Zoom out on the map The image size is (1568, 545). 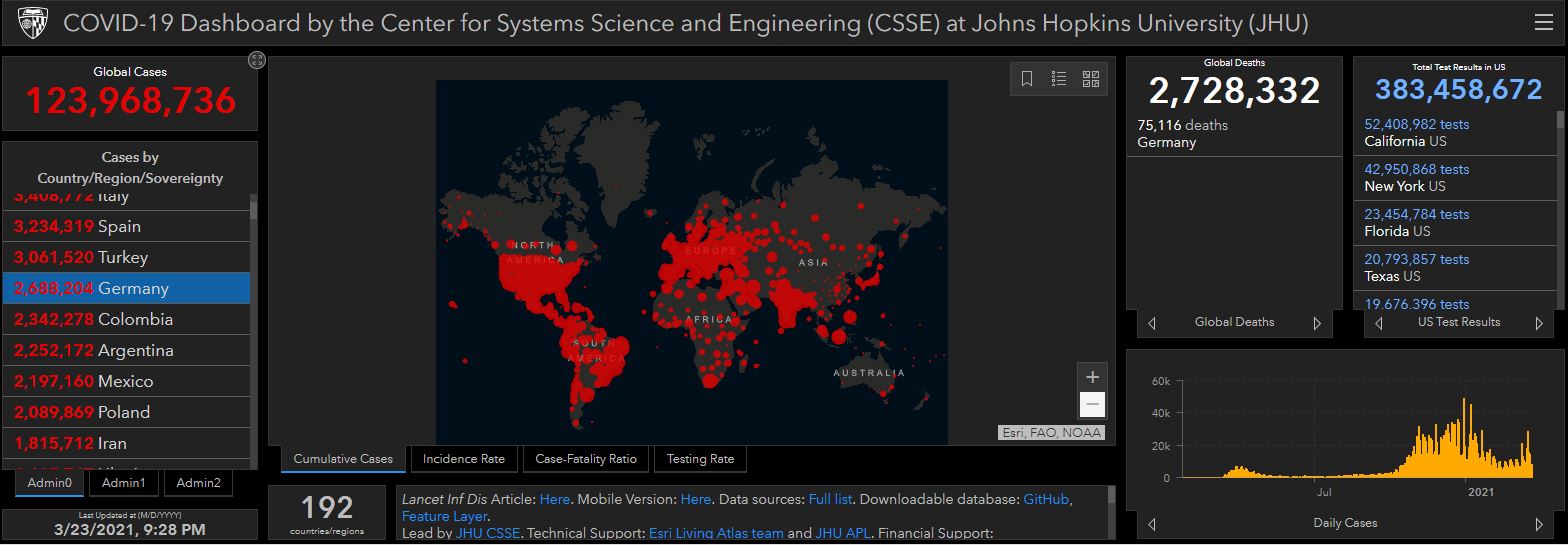point(1092,405)
